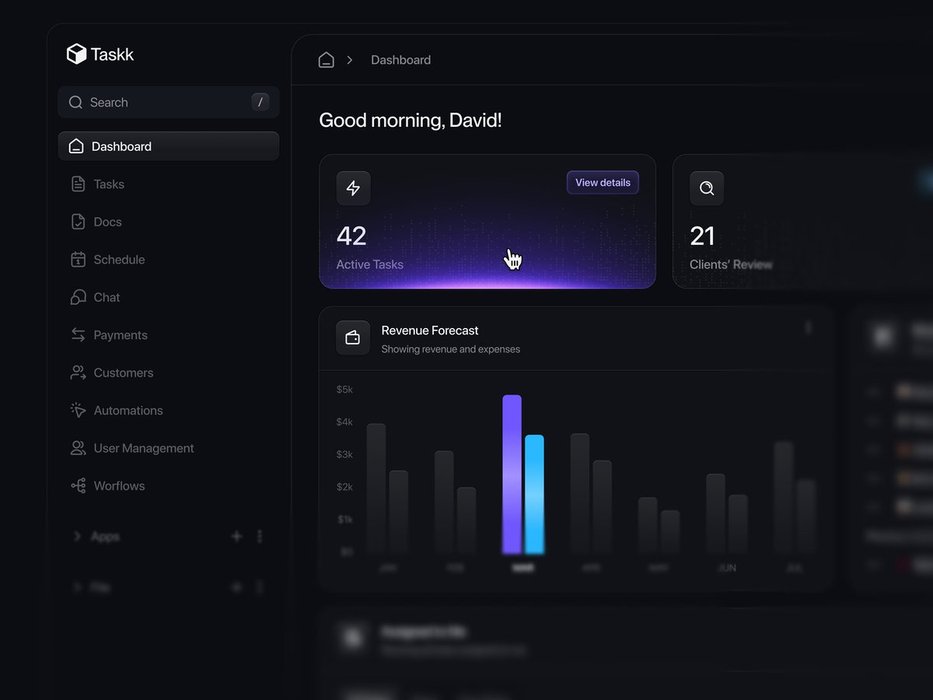
Task: Click the highlighted purple revenue bar
Action: (x=512, y=475)
